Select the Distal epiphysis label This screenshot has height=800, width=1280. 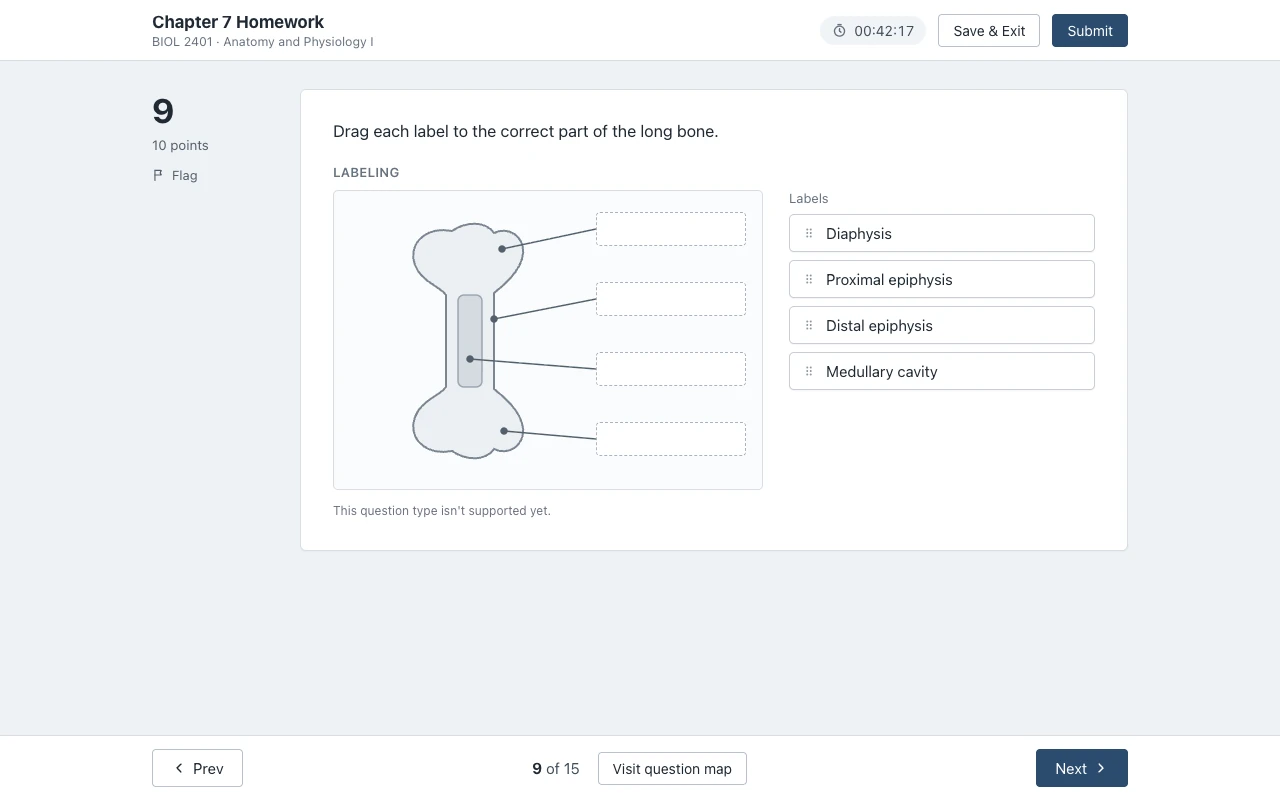coord(942,325)
